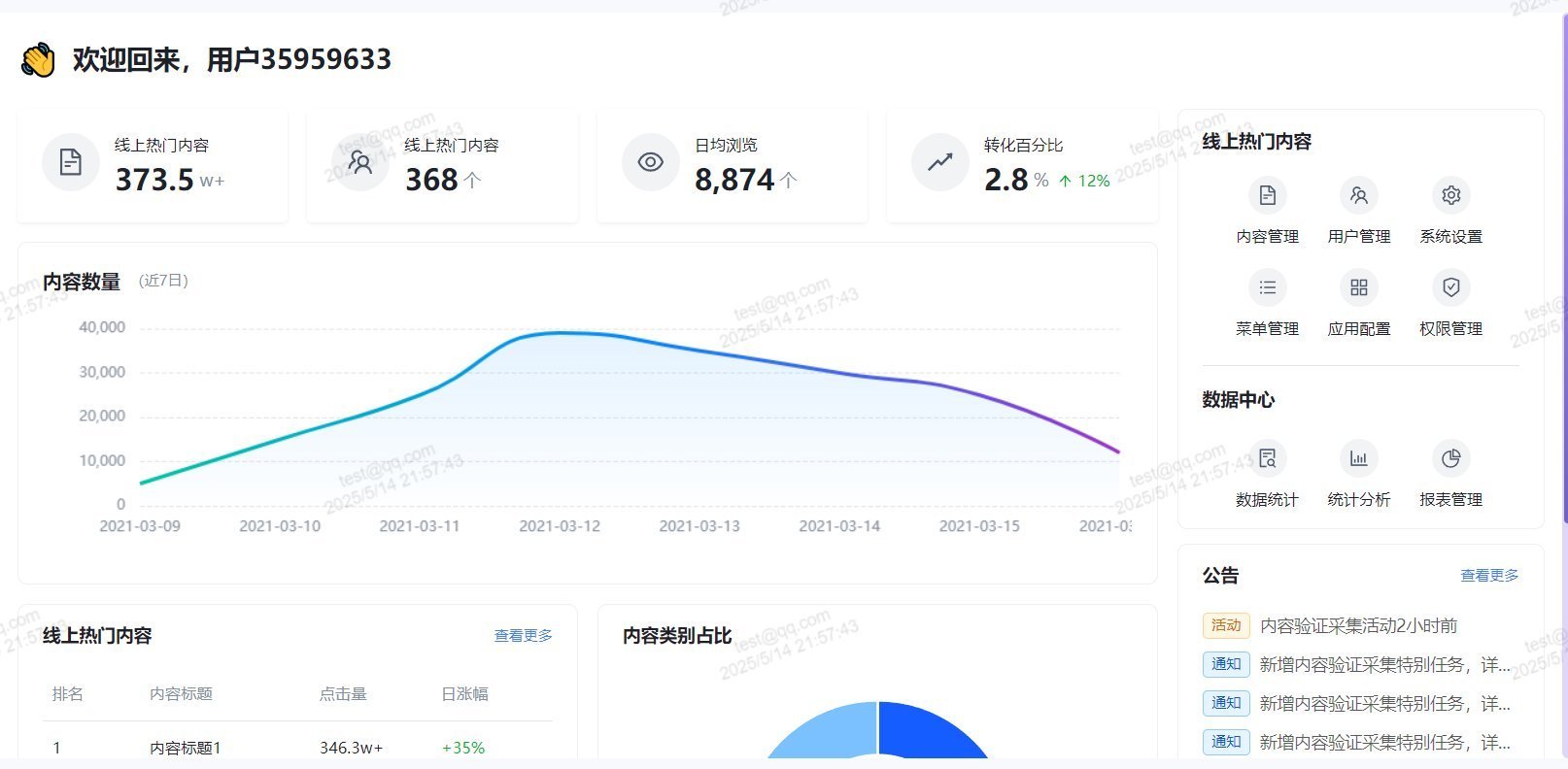1568x769 pixels.
Task: Click 查看更多 in the 公告 panel
Action: tap(1488, 576)
